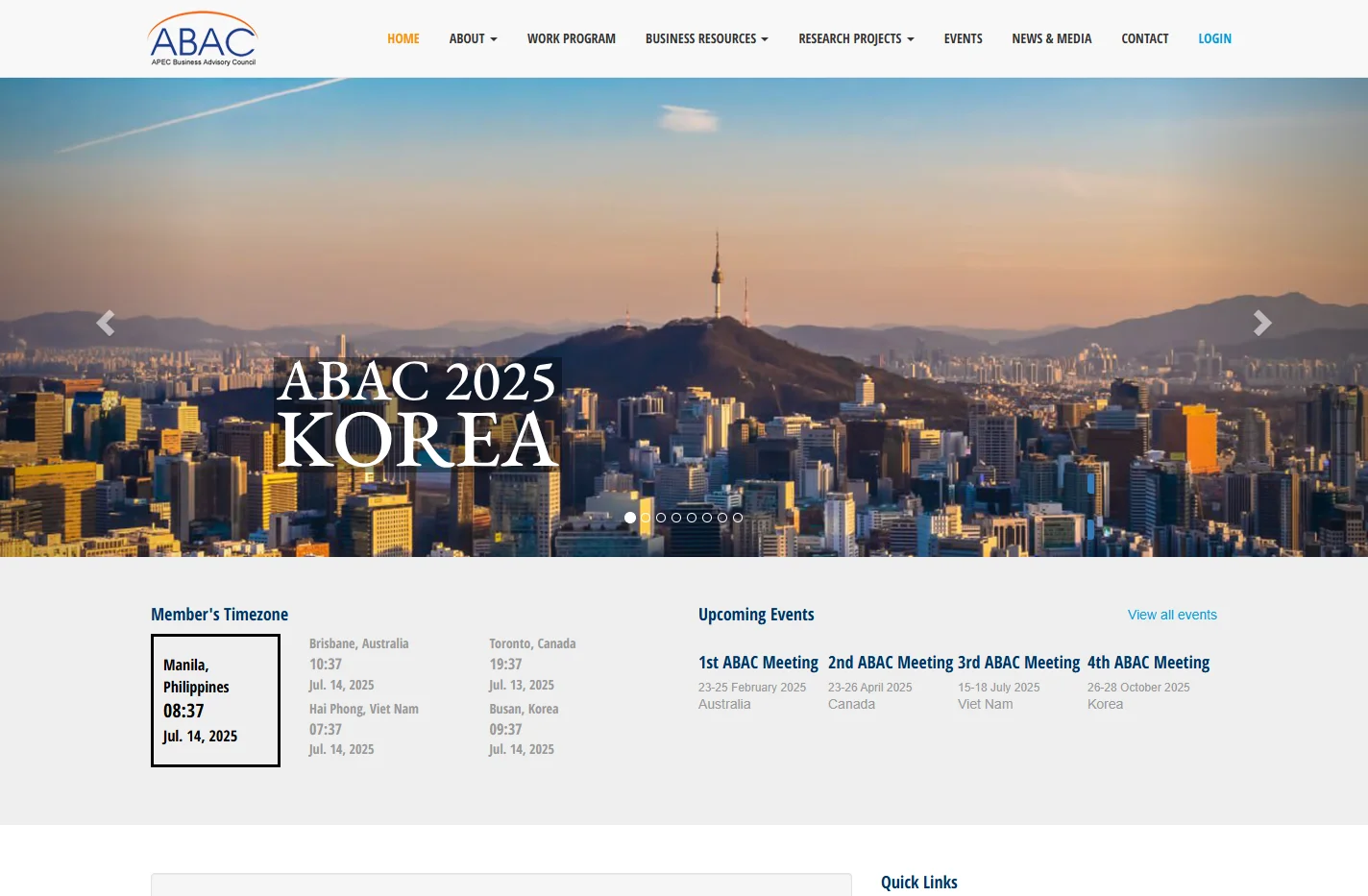The width and height of the screenshot is (1368, 896).
Task: Expand the Research Projects dropdown
Action: pyautogui.click(x=856, y=38)
